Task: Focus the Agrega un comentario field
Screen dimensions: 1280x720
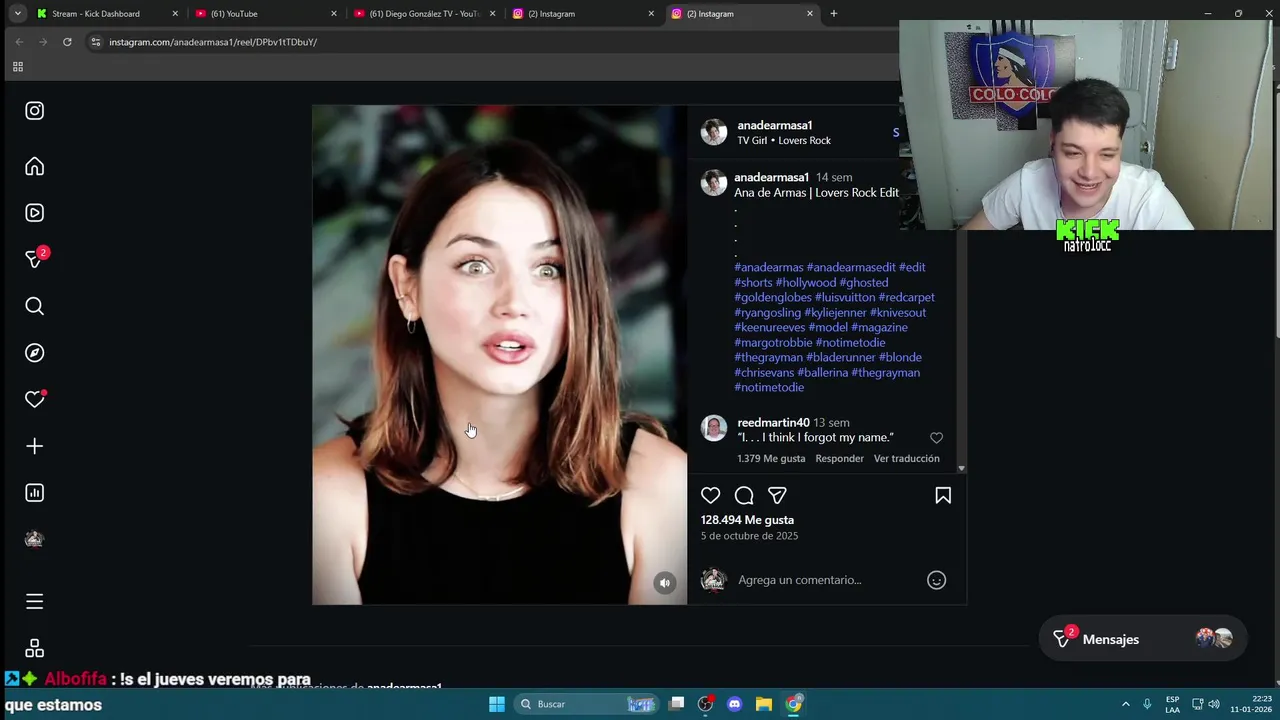Action: pyautogui.click(x=828, y=580)
